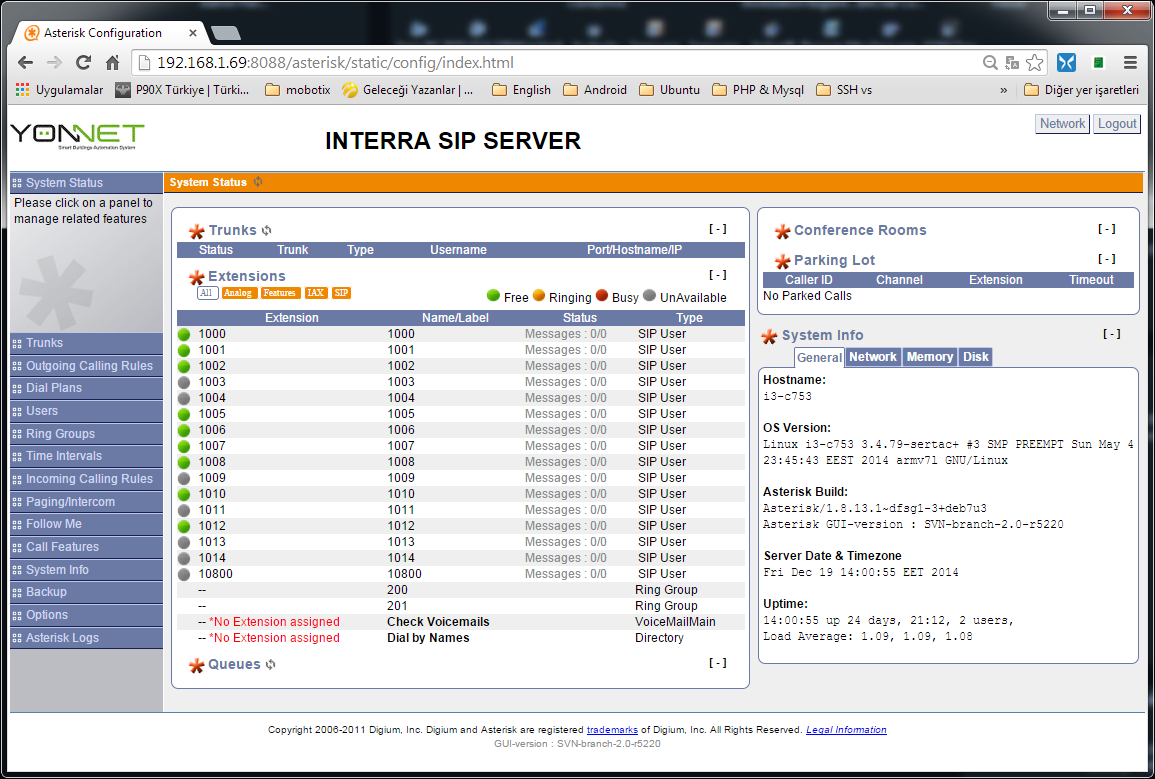Refresh the Trunks panel
The width and height of the screenshot is (1155, 779).
[x=267, y=230]
